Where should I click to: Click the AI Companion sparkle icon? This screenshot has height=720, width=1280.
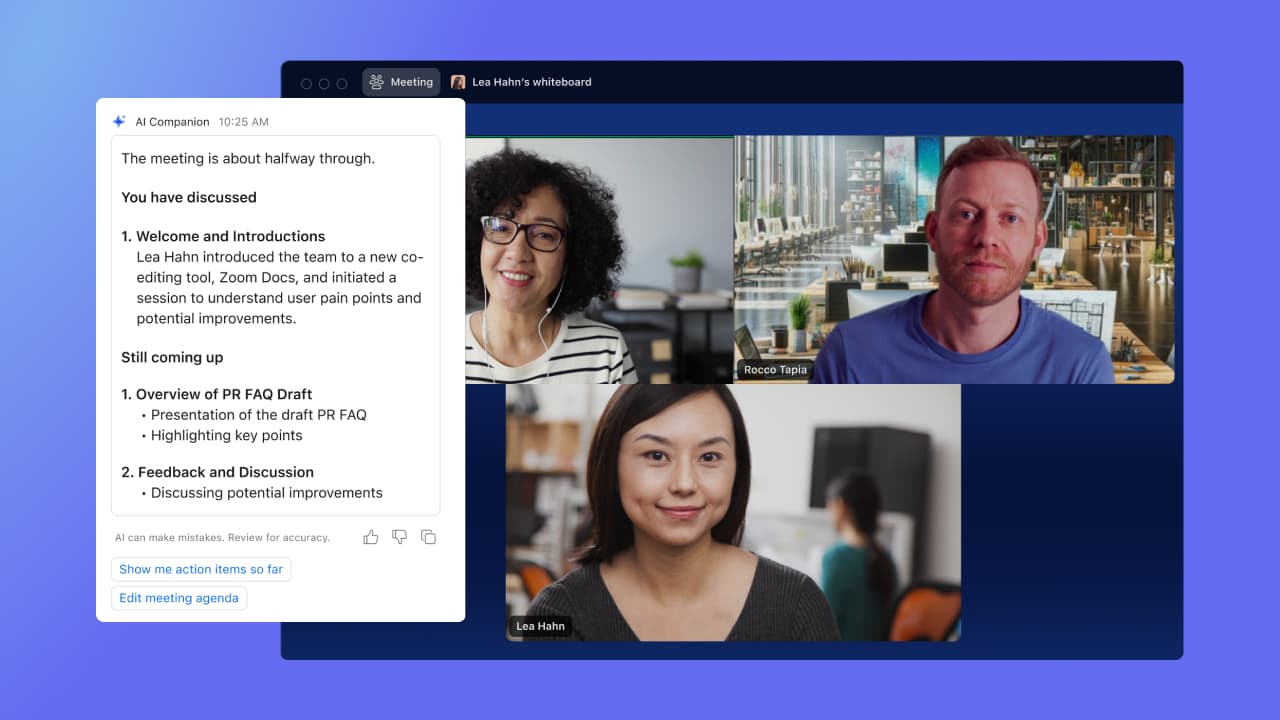click(118, 121)
